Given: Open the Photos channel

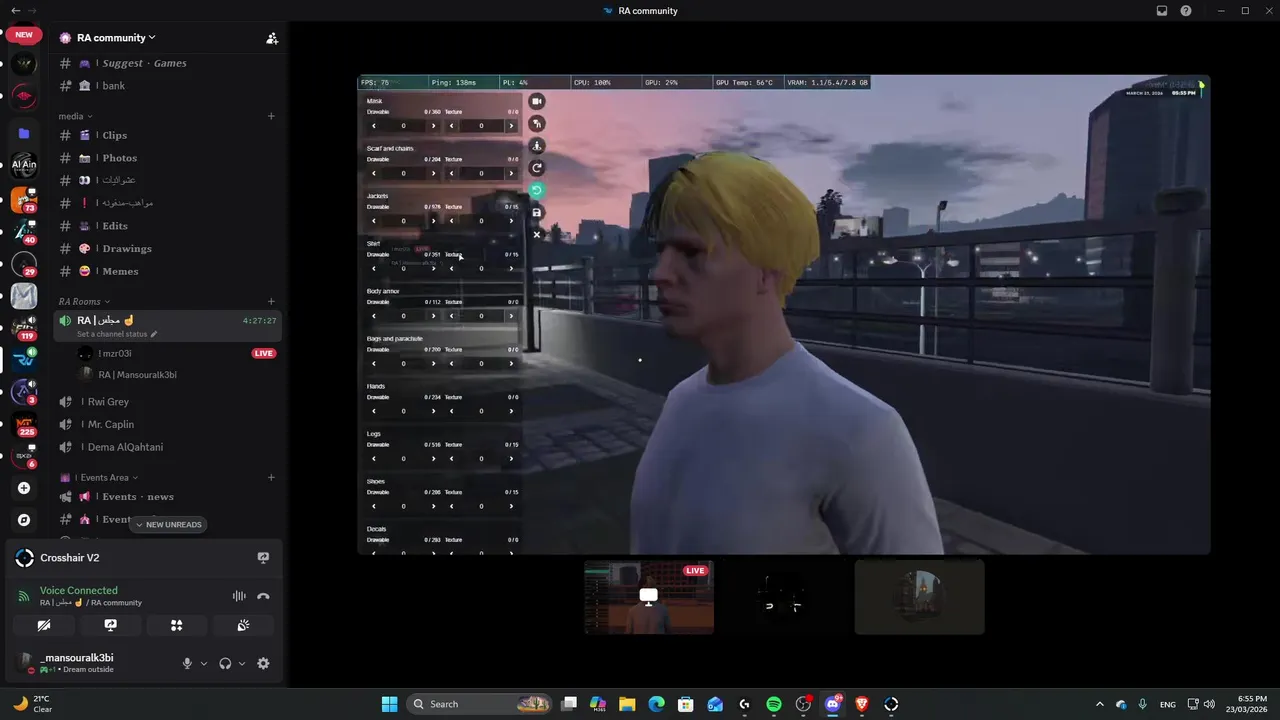Looking at the screenshot, I should [x=167, y=158].
